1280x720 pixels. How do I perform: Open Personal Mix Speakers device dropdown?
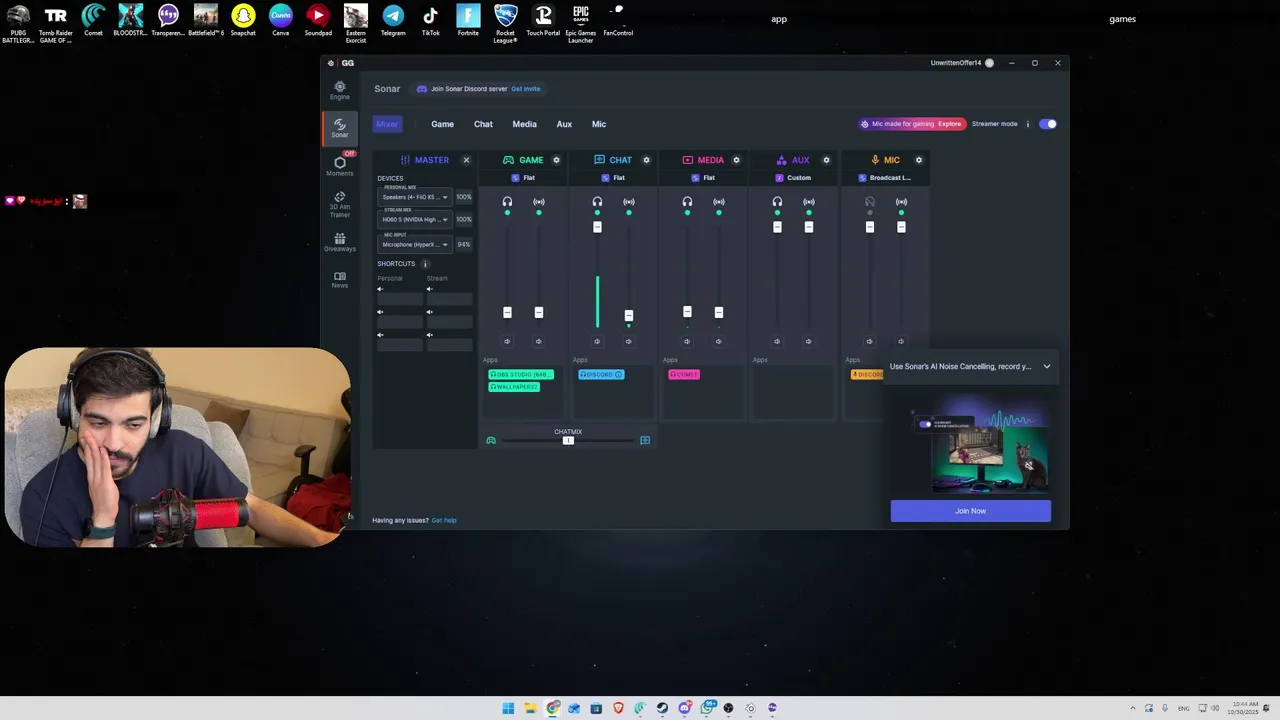(x=415, y=197)
